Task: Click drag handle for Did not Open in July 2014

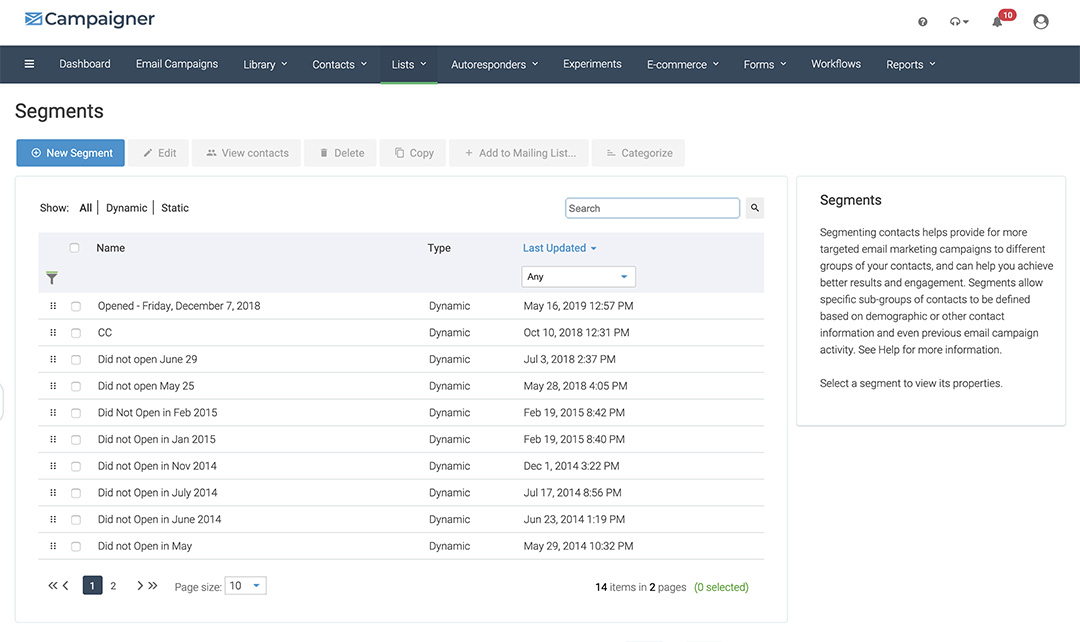Action: coord(53,493)
